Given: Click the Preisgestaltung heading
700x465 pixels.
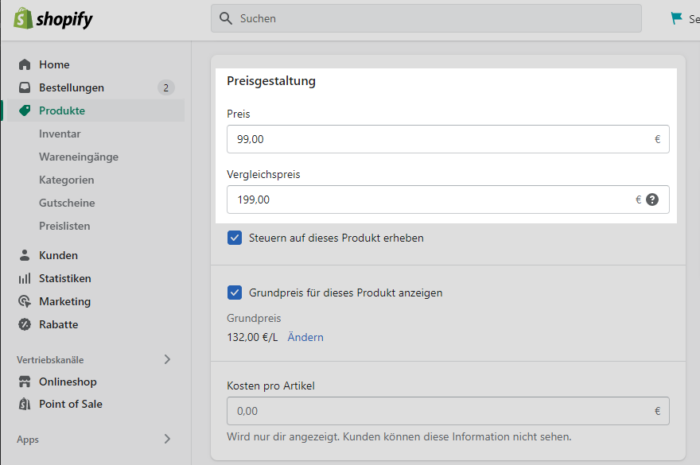Looking at the screenshot, I should (x=271, y=81).
